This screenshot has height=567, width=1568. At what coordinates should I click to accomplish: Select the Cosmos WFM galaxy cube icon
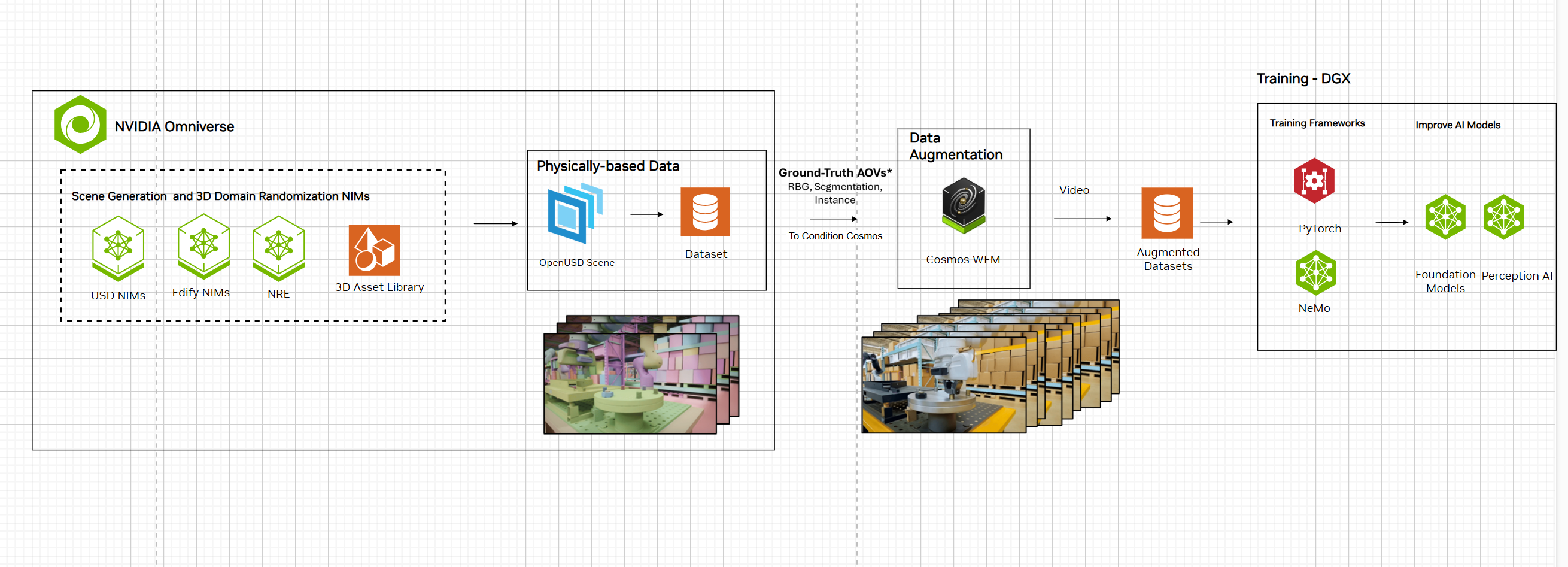coord(964,205)
